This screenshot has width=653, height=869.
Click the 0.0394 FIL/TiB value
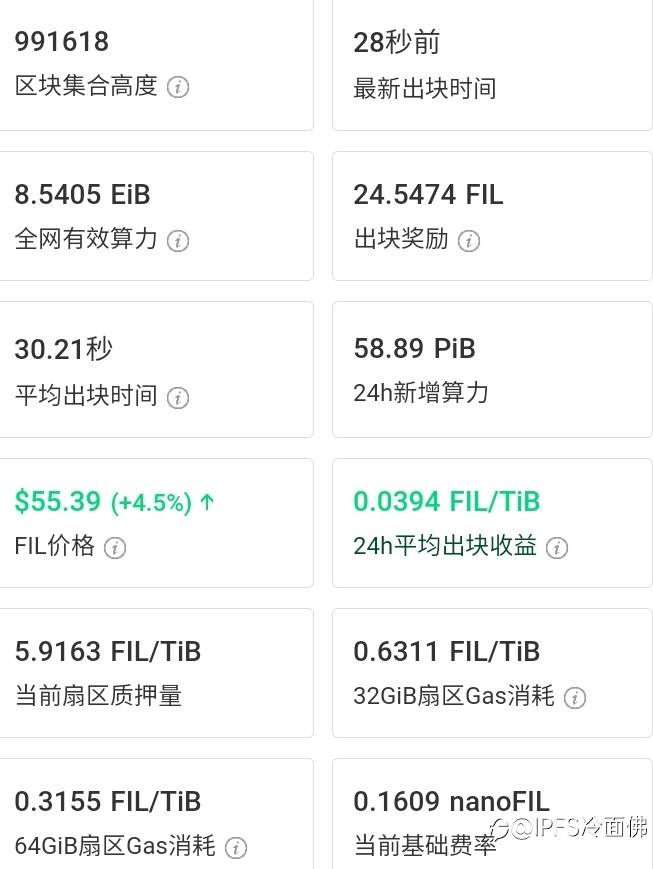click(446, 501)
